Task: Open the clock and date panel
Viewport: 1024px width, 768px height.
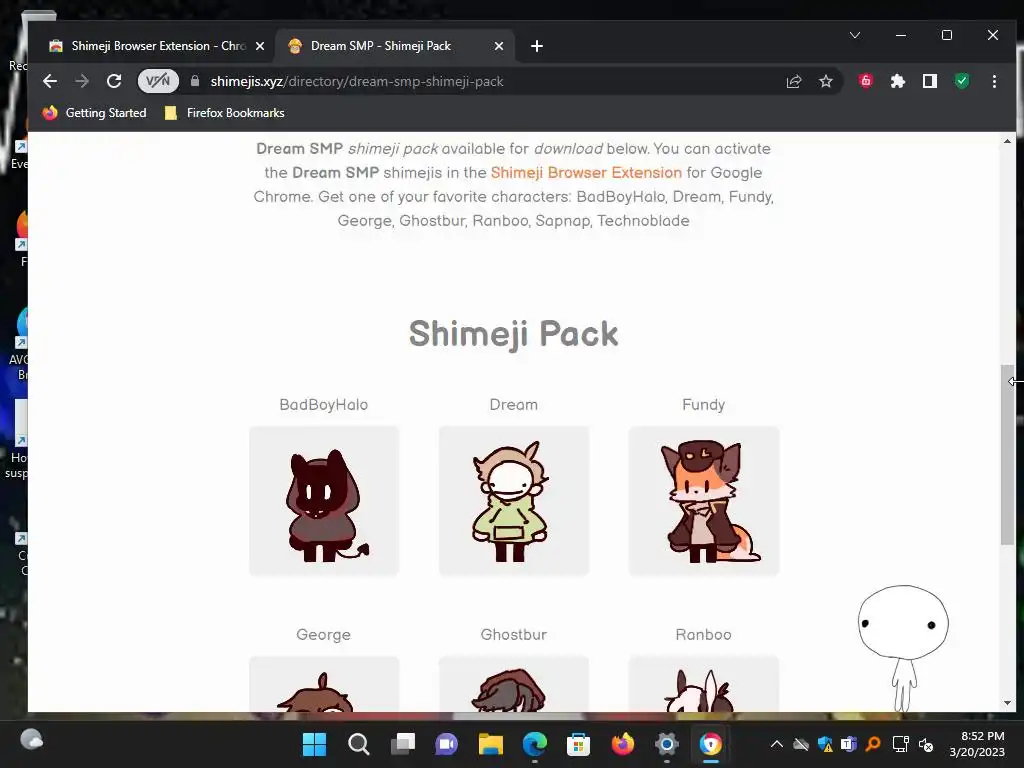Action: click(x=977, y=744)
